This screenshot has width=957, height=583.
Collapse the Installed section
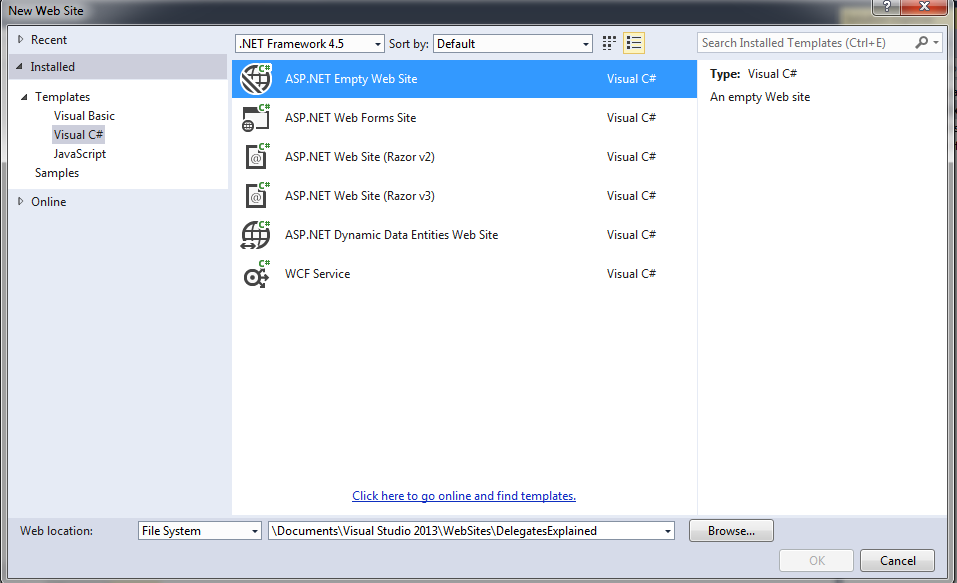19,67
